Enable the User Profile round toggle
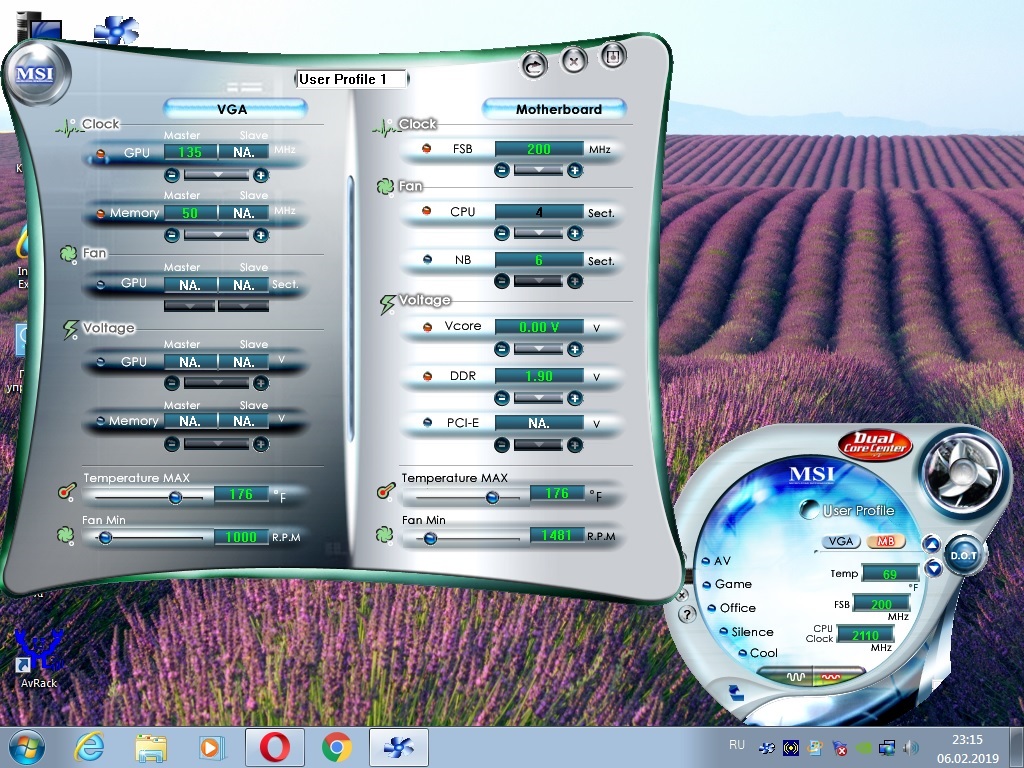Screen dimensions: 1024x768 (x=810, y=510)
